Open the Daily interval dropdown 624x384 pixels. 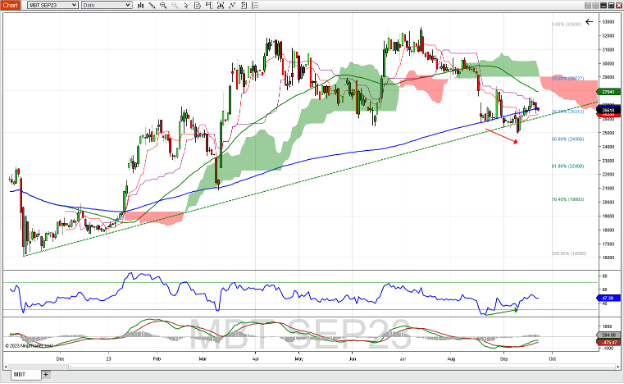pyautogui.click(x=107, y=5)
